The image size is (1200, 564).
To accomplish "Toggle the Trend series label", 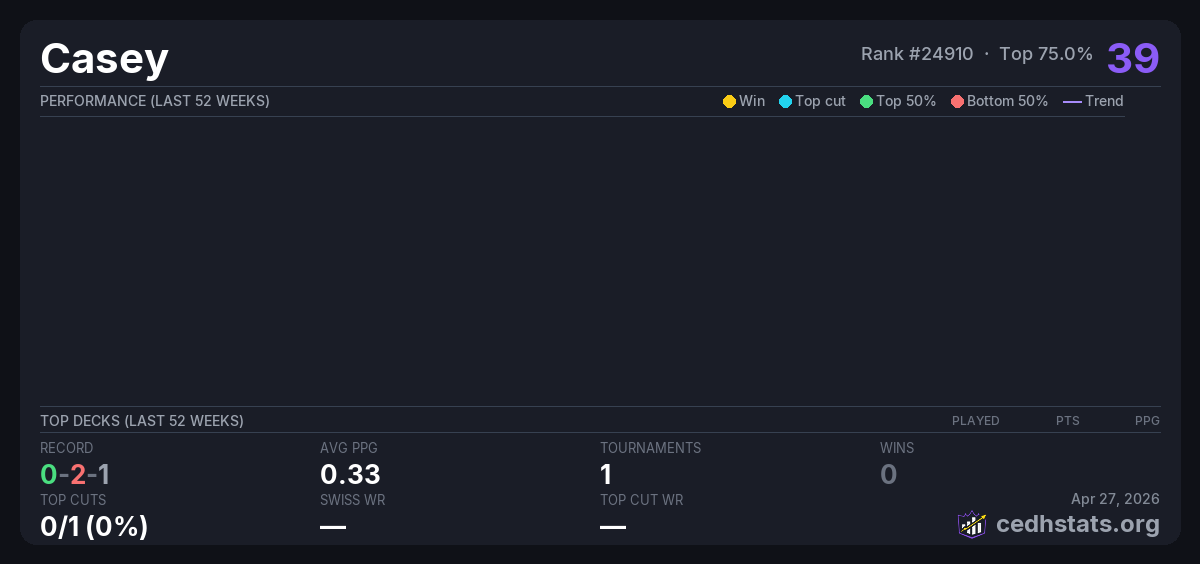I will click(1104, 101).
